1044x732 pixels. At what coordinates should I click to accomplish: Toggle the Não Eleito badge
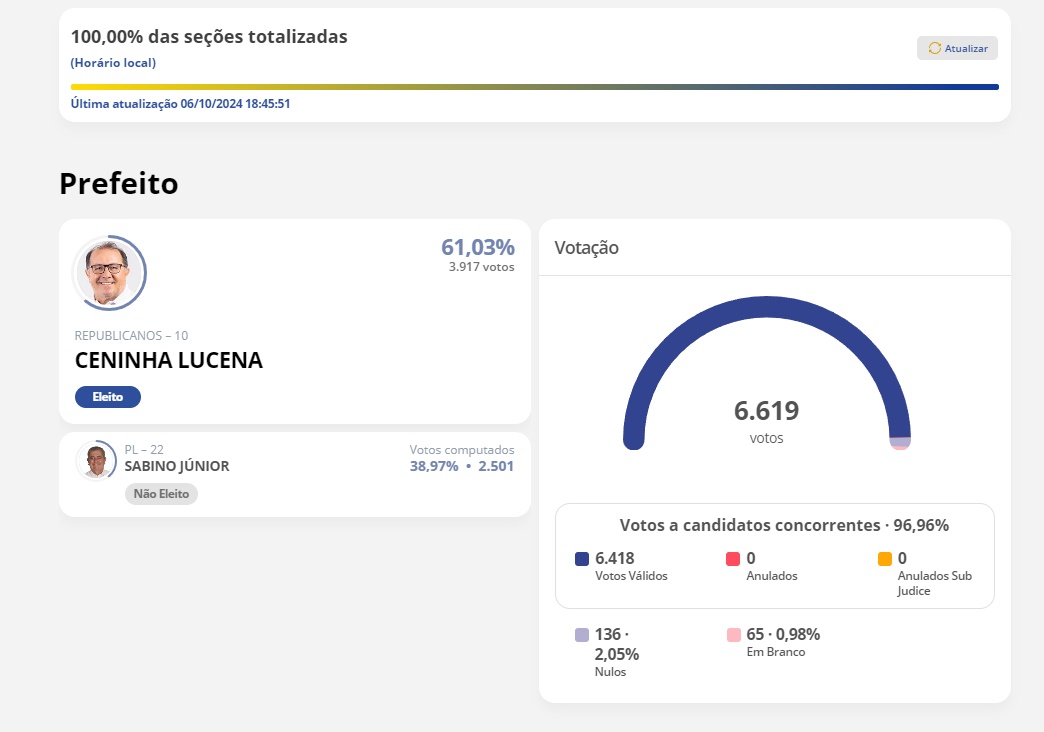[161, 494]
